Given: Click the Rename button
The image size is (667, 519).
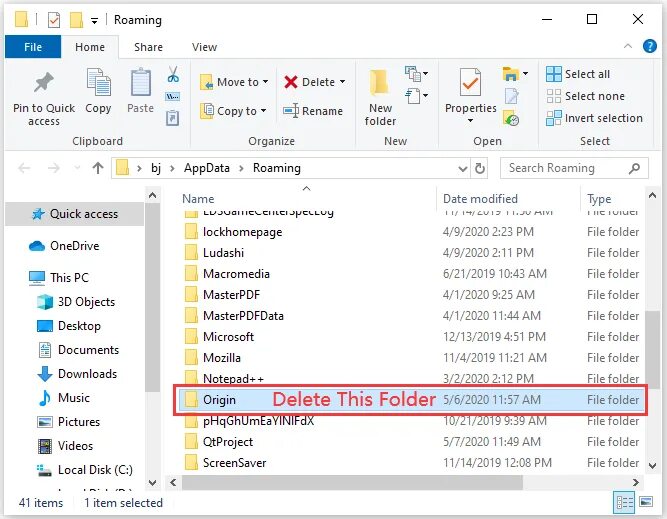Looking at the screenshot, I should click(x=313, y=111).
